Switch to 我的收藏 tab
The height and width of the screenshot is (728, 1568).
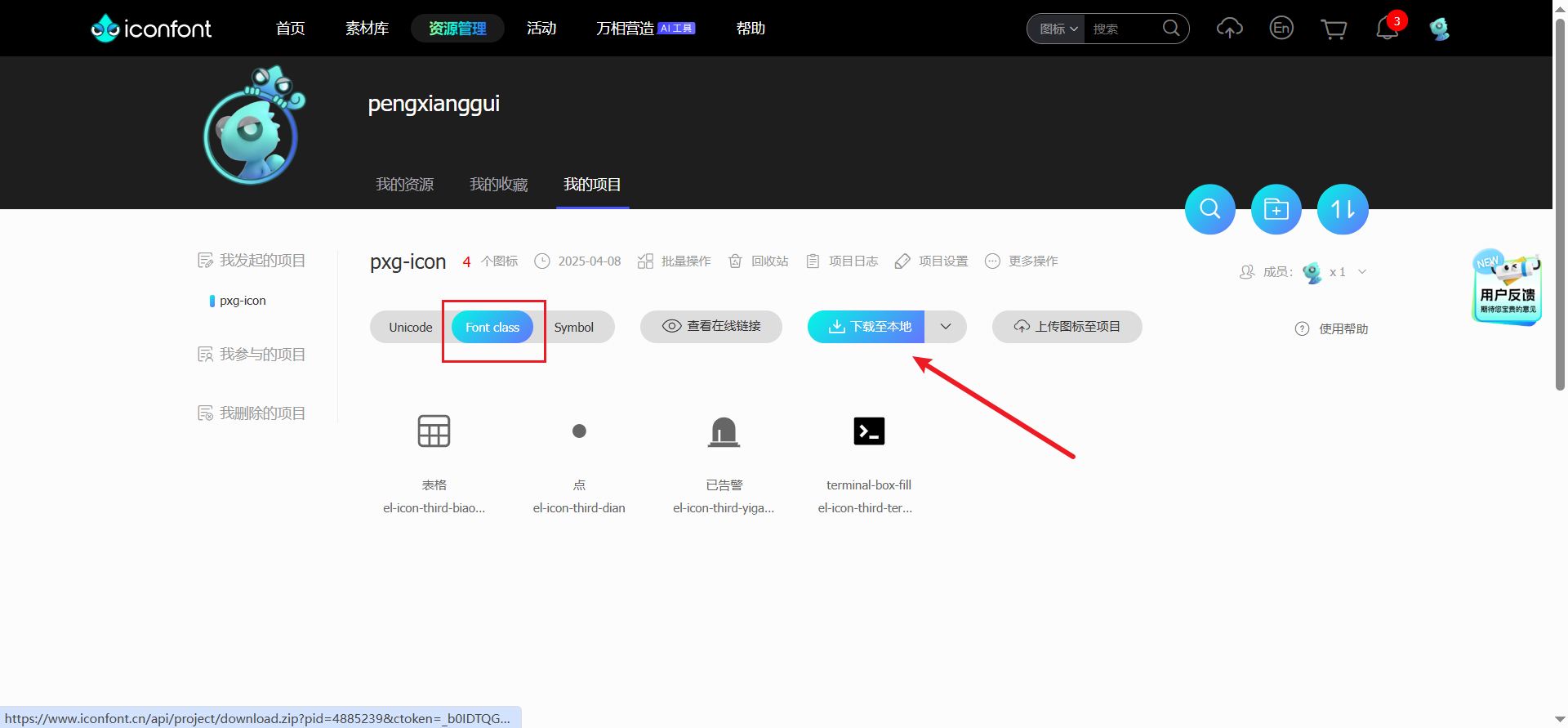(x=499, y=185)
